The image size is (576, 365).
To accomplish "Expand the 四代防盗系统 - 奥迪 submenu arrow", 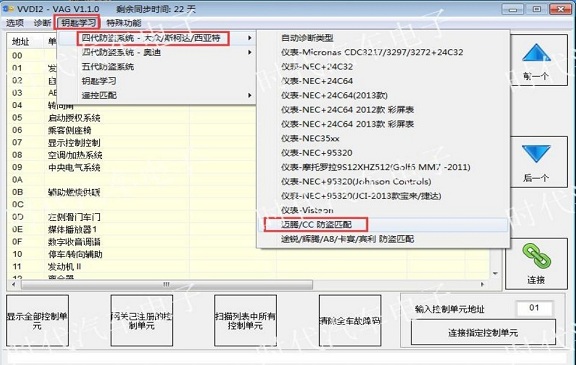I will pos(250,53).
